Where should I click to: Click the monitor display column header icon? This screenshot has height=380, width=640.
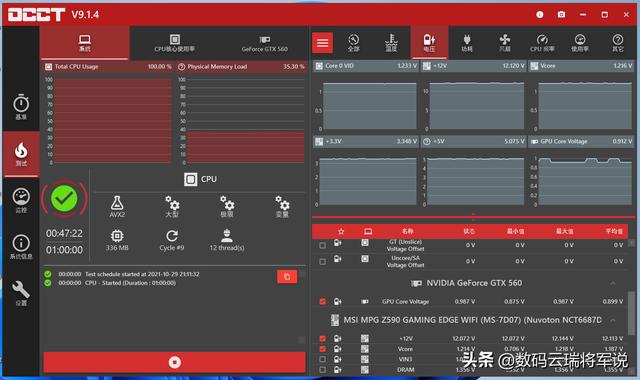click(368, 231)
